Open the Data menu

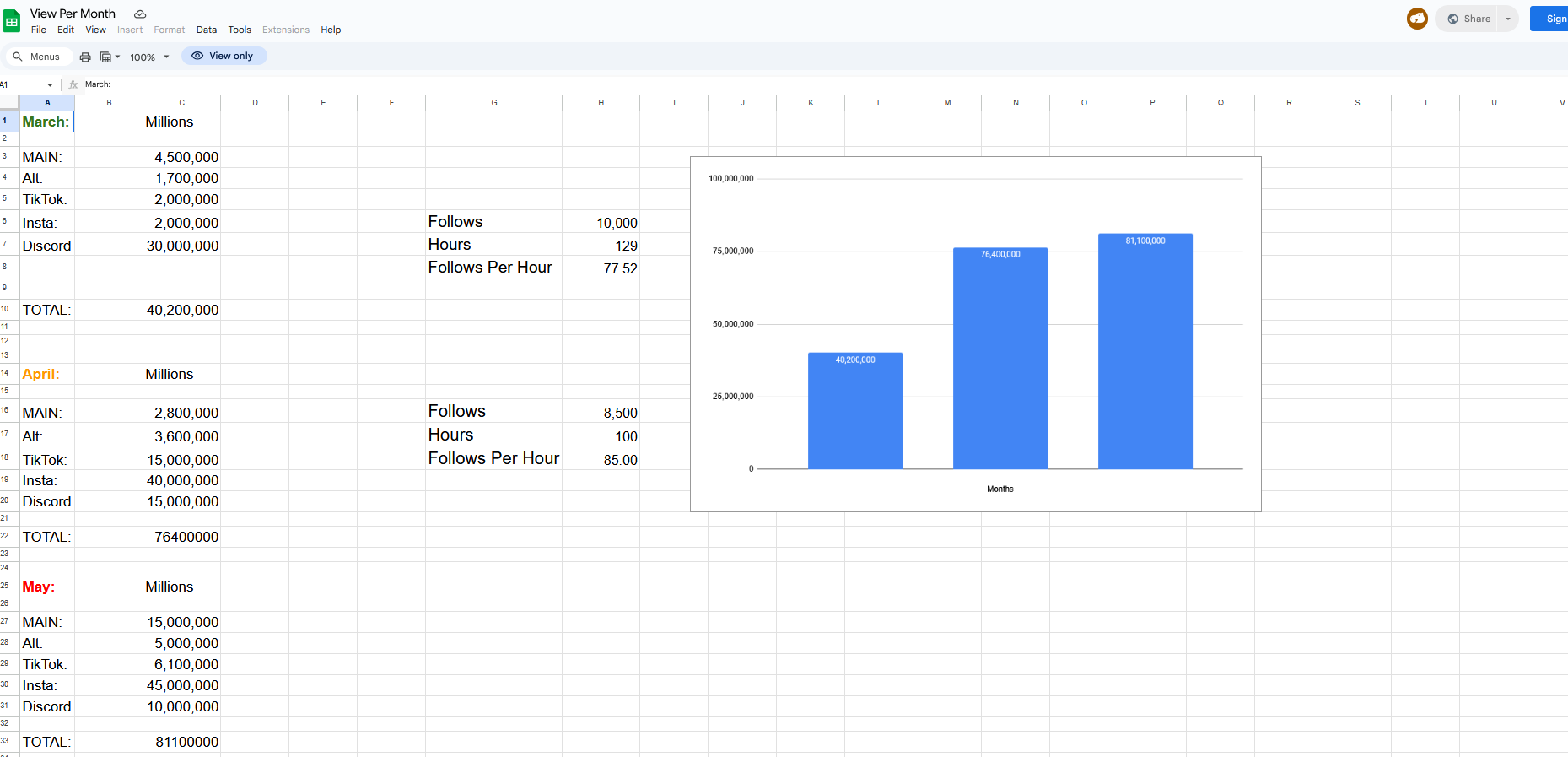(x=207, y=30)
